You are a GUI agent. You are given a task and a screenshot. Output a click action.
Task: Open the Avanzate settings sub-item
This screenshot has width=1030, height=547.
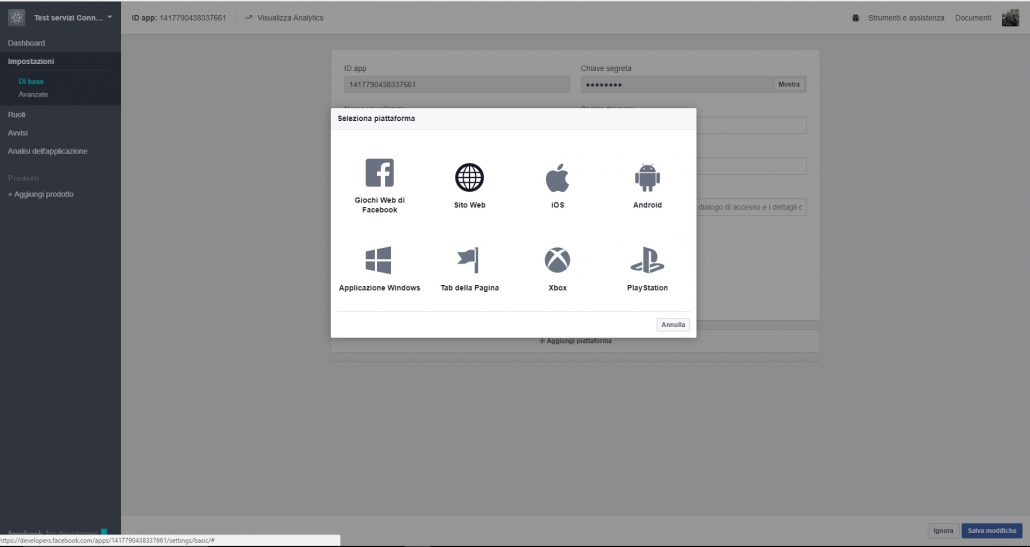coord(33,95)
